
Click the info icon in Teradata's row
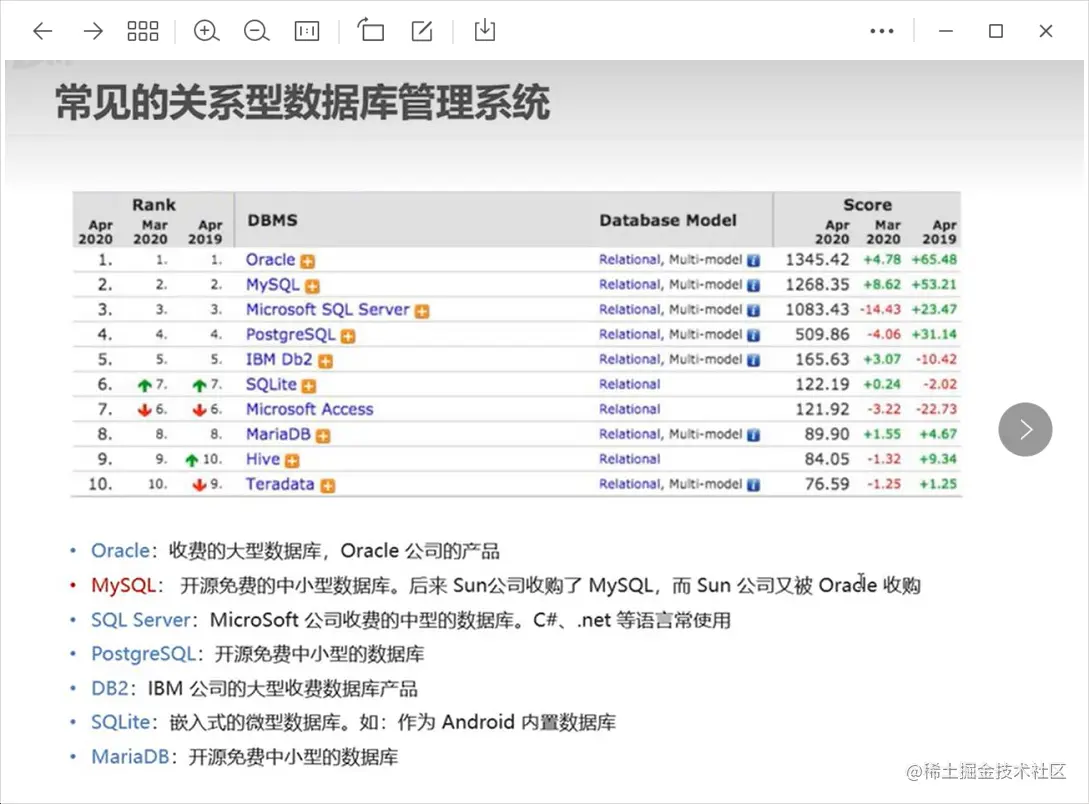click(754, 486)
